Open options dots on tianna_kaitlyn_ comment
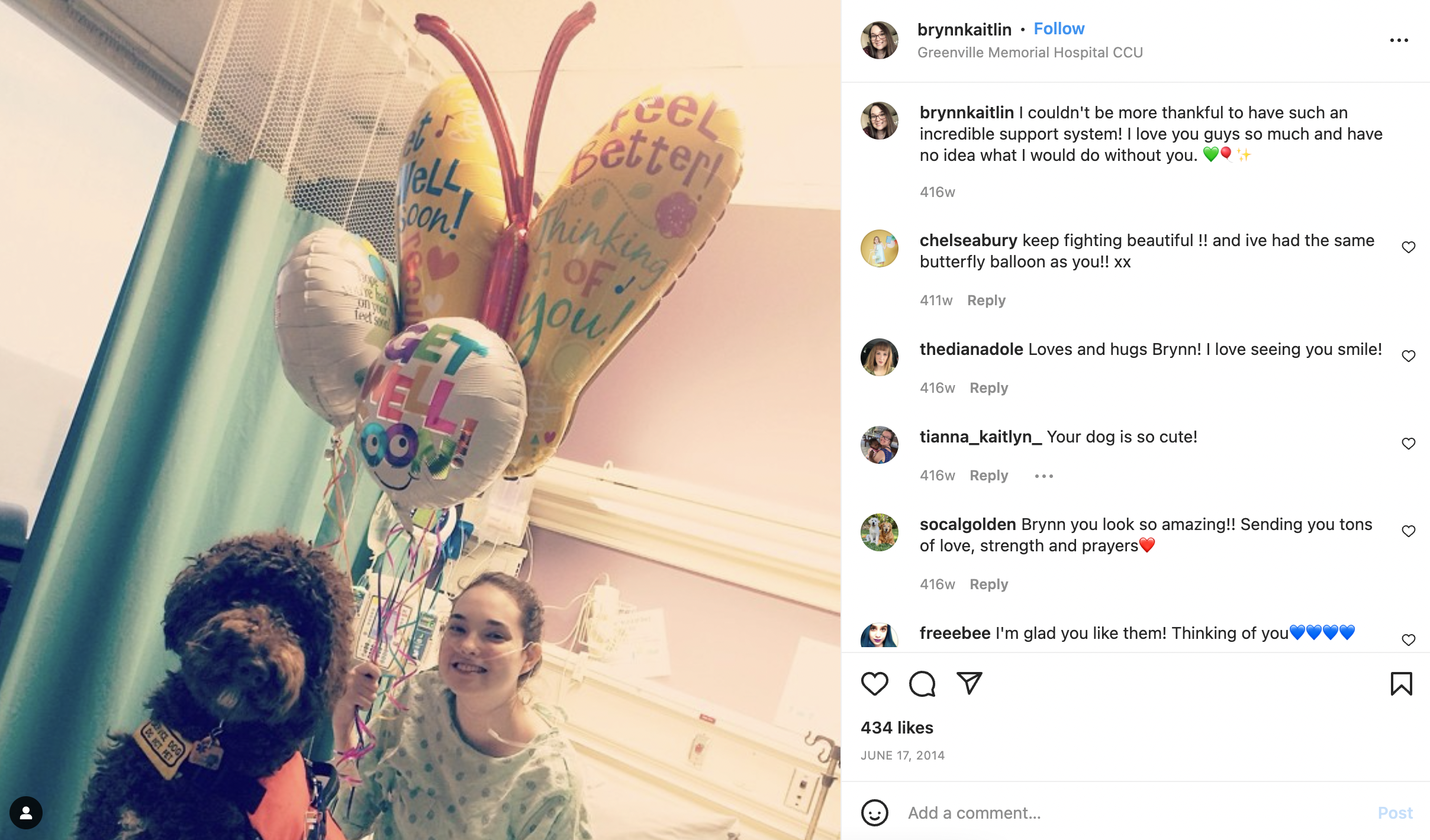This screenshot has height=840, width=1430. pyautogui.click(x=1043, y=476)
